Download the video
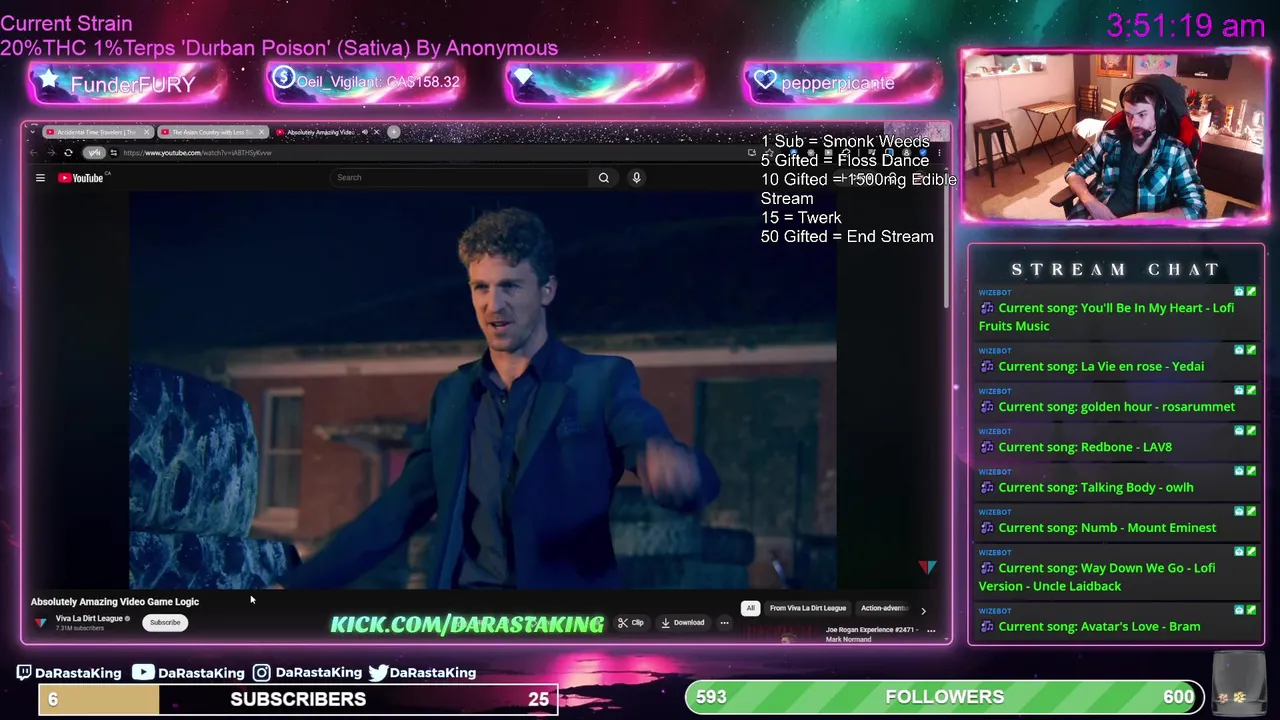The image size is (1280, 720). [x=683, y=623]
